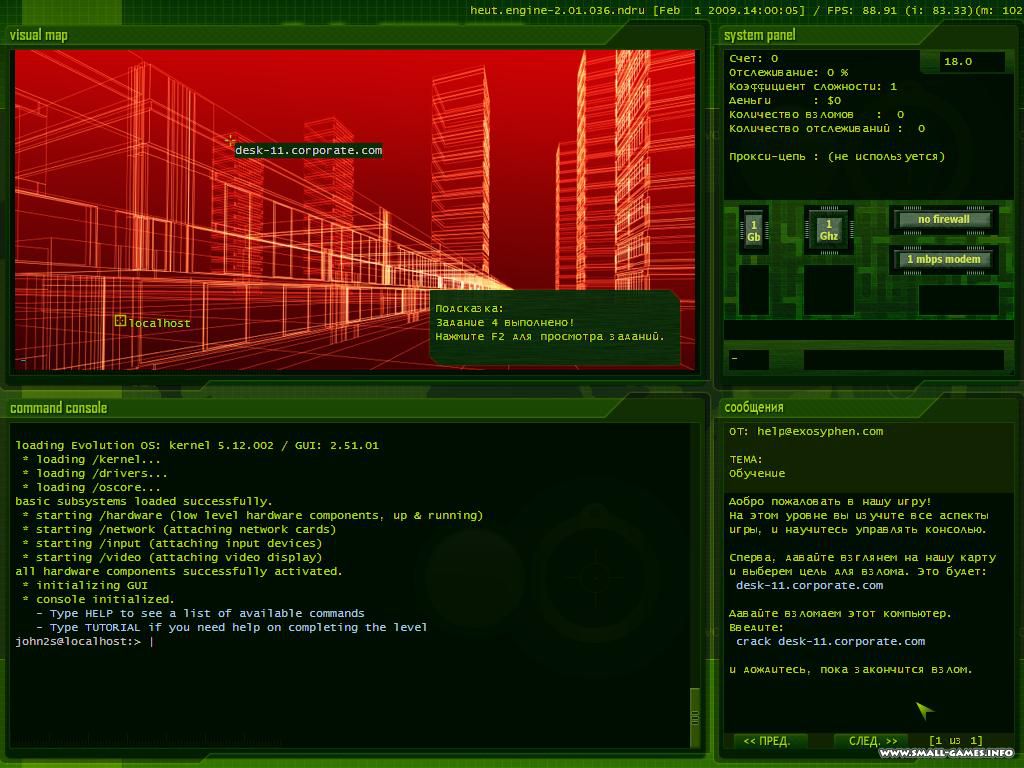This screenshot has width=1024, height=768.
Task: Click the message subject Обучение
Action: pos(757,473)
